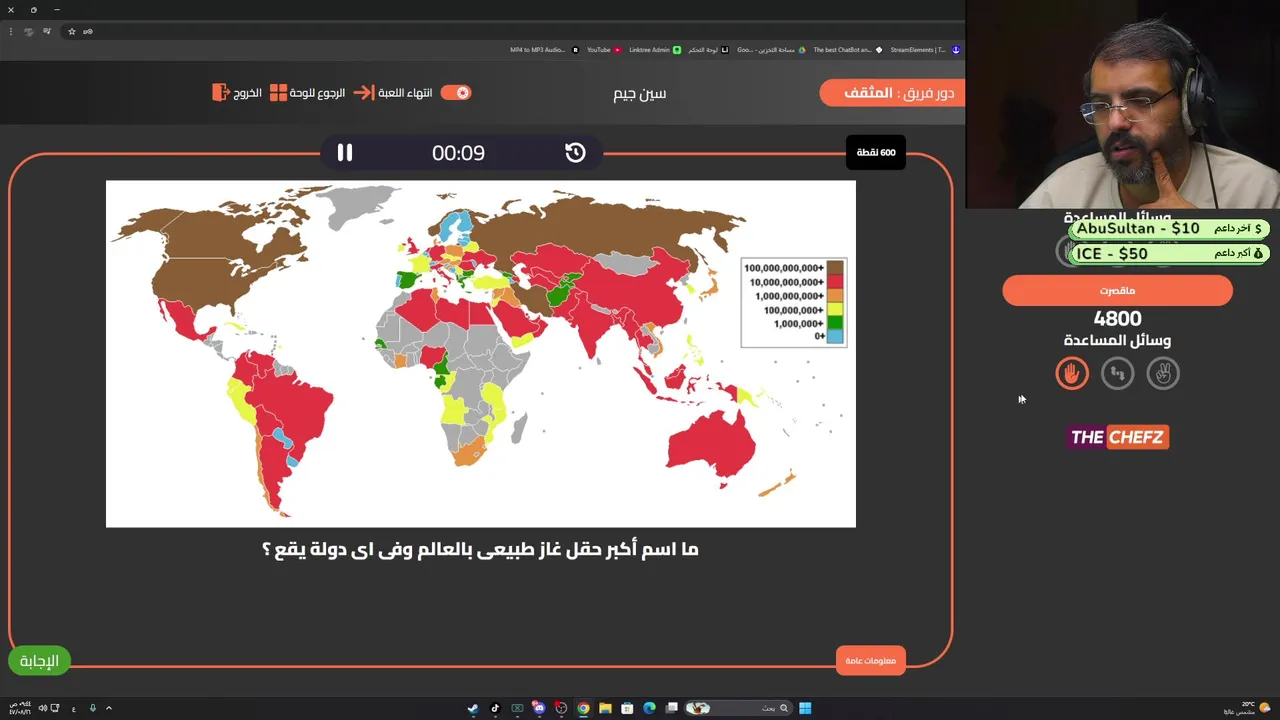Click the ICE - $50 top supporter banner

tap(1169, 254)
